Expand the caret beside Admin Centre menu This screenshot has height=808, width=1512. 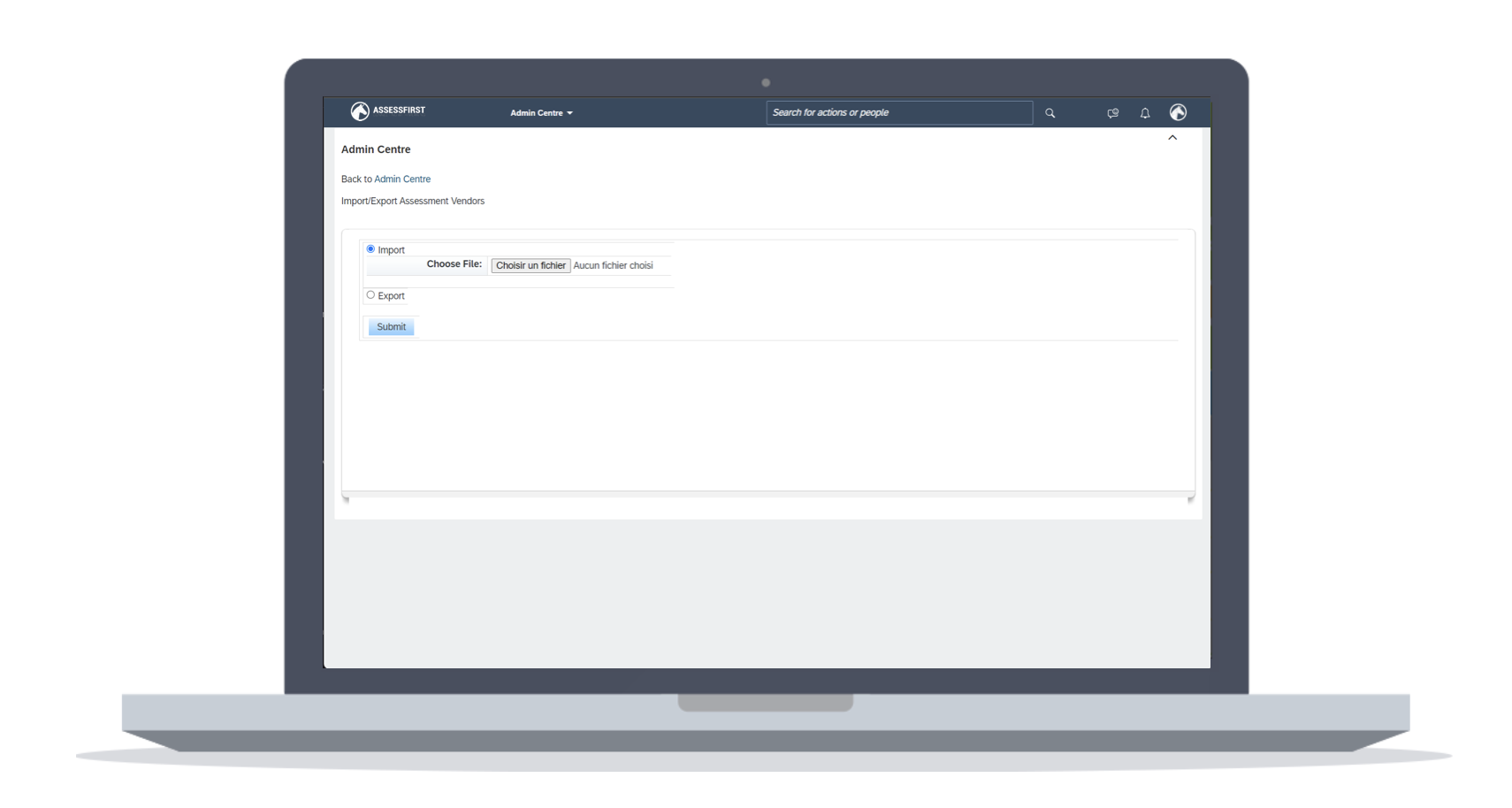click(569, 113)
